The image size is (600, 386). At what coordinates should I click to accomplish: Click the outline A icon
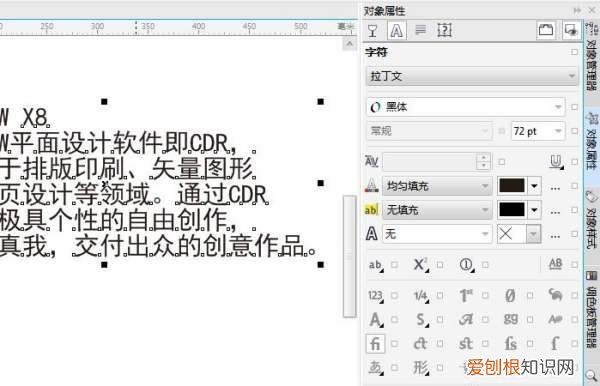pyautogui.click(x=372, y=233)
